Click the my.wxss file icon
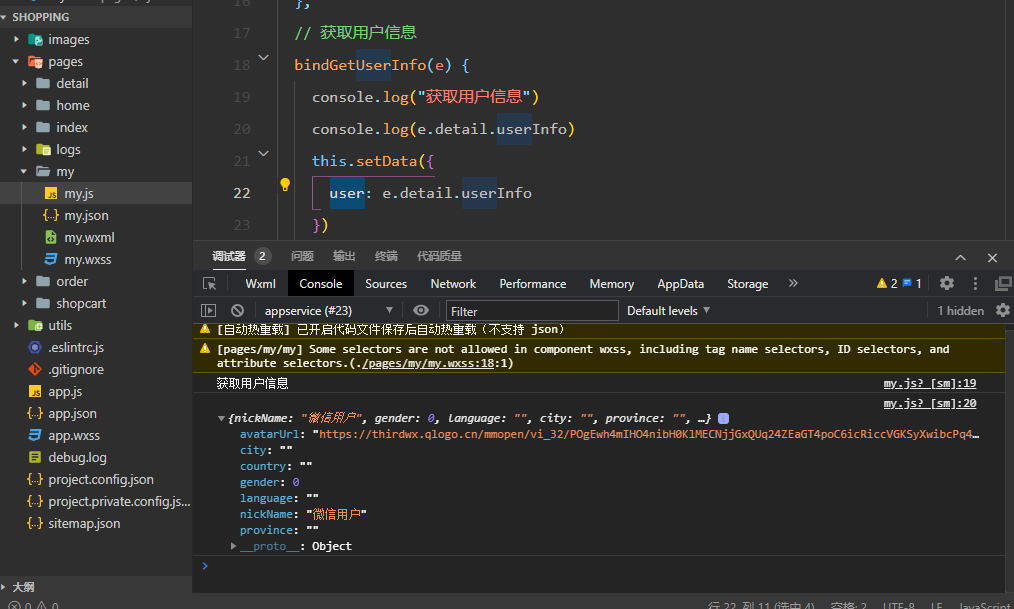 point(51,259)
